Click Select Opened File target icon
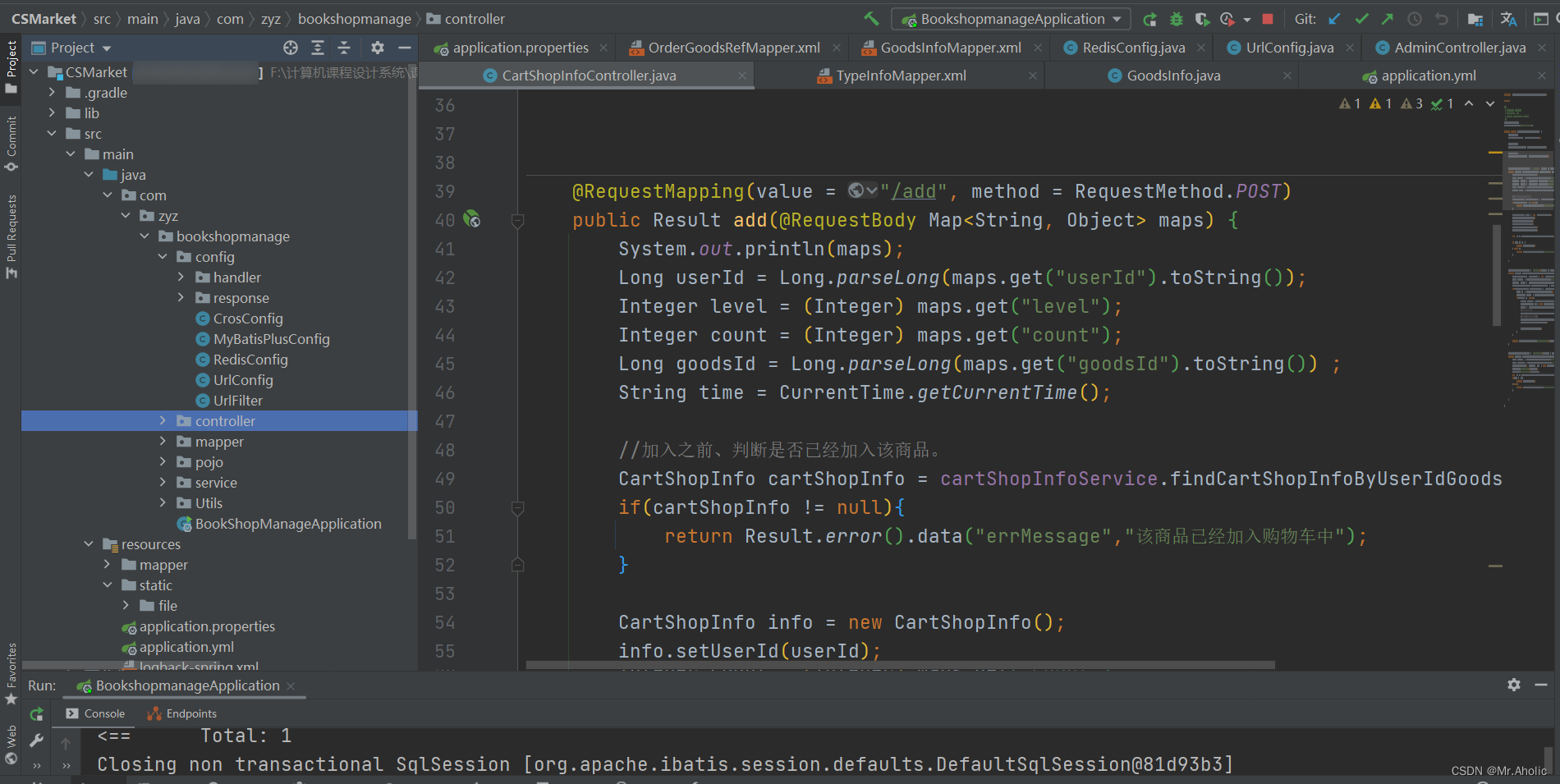Image resolution: width=1560 pixels, height=784 pixels. (291, 48)
